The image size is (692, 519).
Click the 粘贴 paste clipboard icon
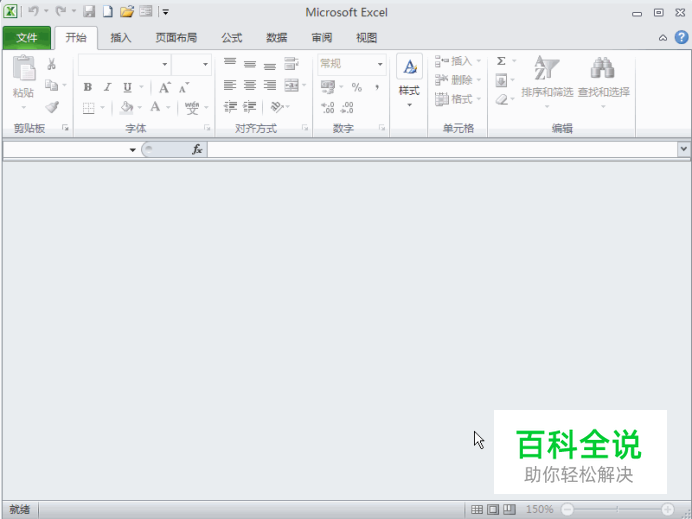[x=24, y=69]
